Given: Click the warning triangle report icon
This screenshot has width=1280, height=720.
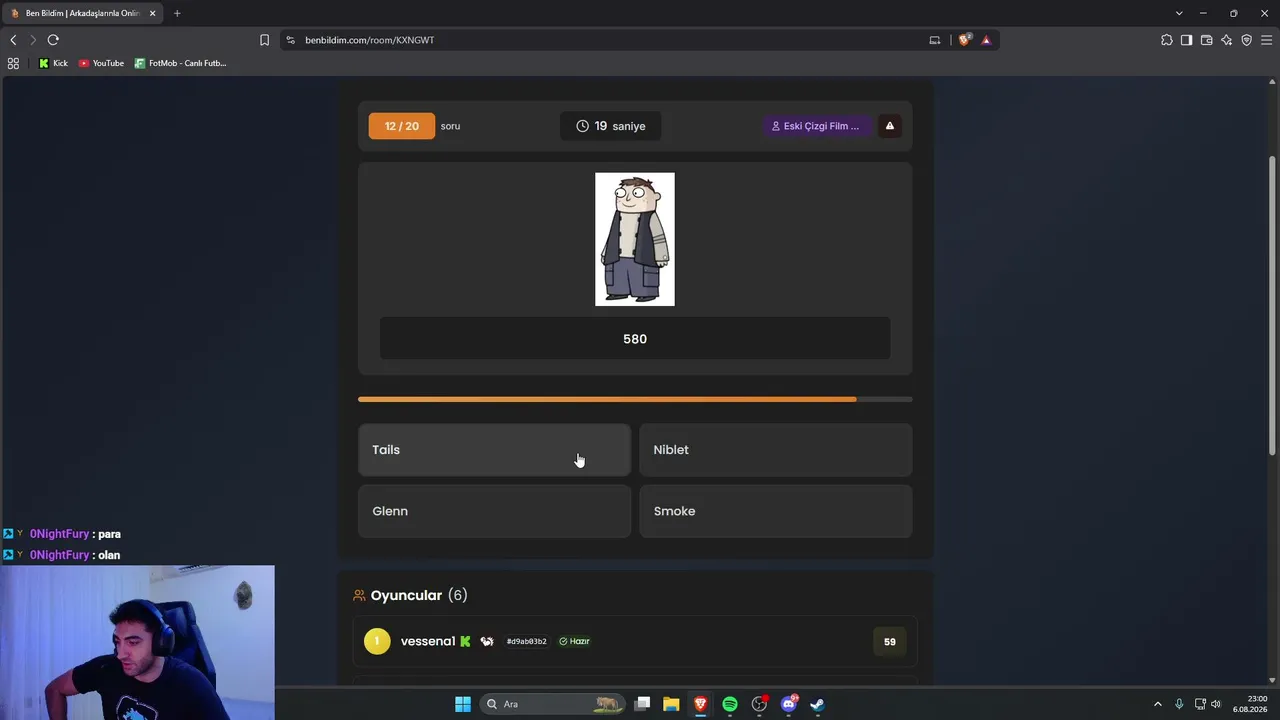Looking at the screenshot, I should (x=890, y=126).
